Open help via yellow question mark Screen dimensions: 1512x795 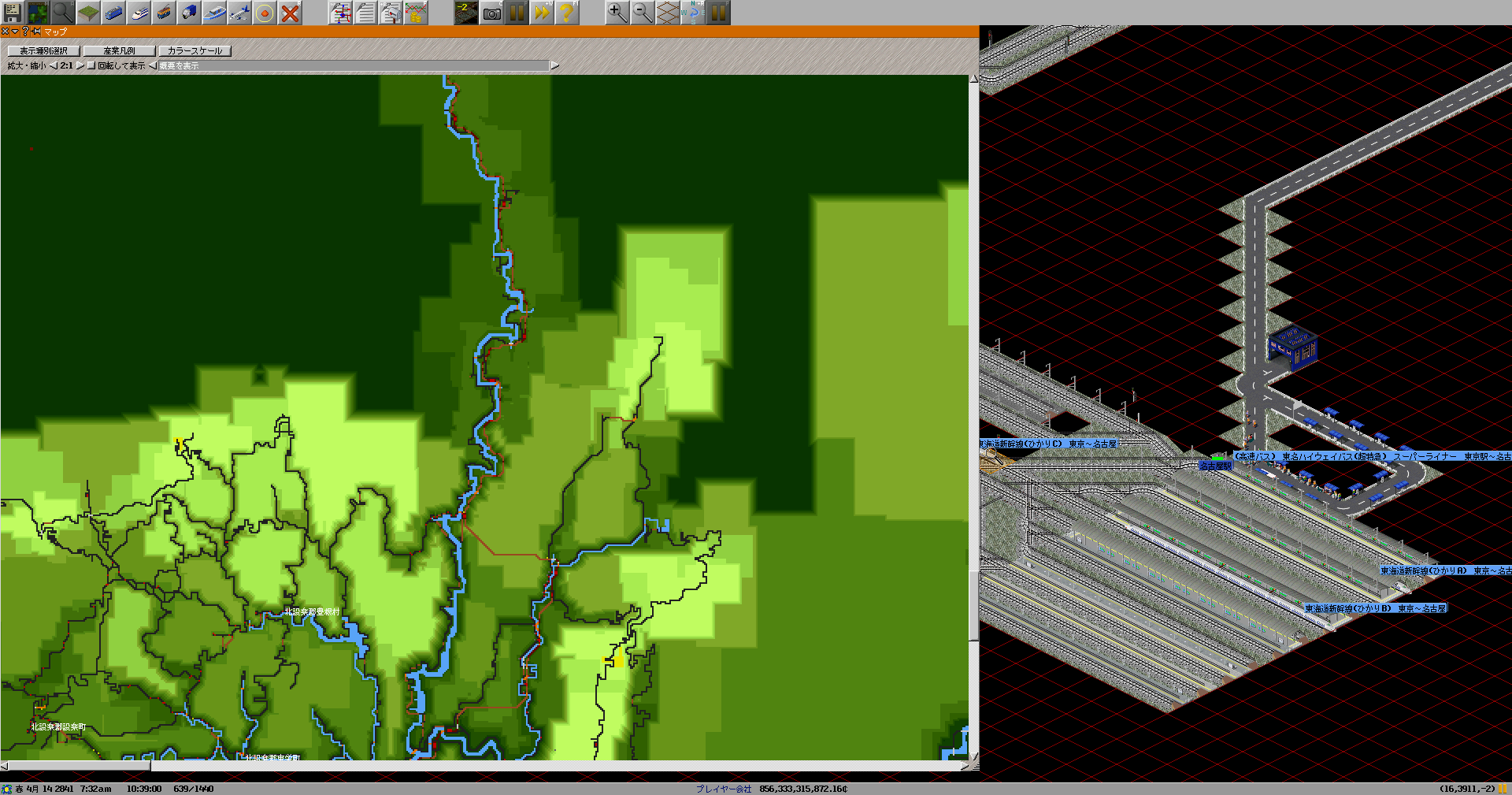pyautogui.click(x=567, y=13)
